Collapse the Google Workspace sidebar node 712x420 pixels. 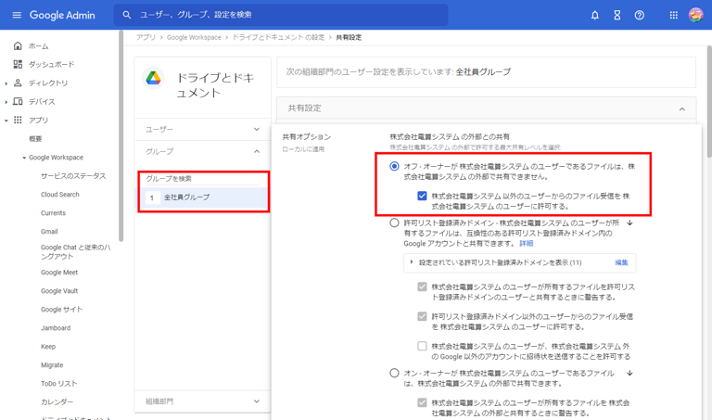(24, 158)
